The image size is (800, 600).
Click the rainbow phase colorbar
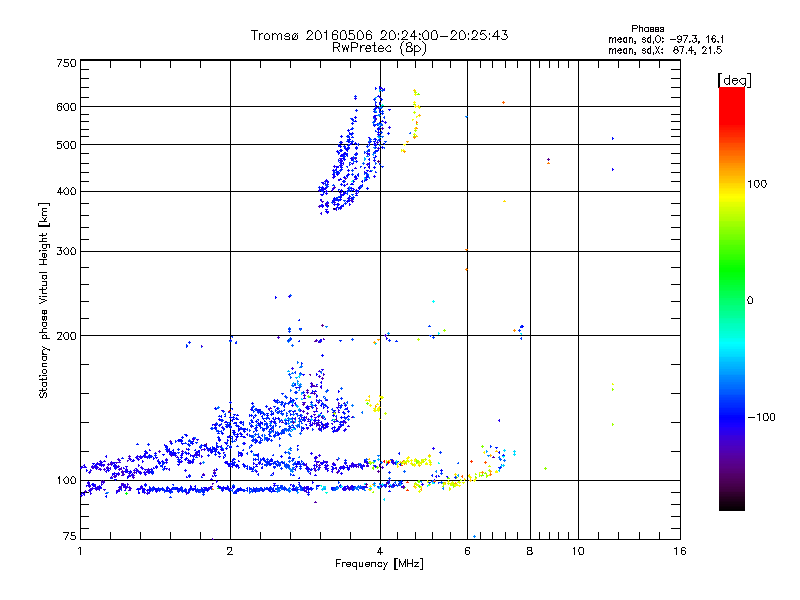click(732, 299)
